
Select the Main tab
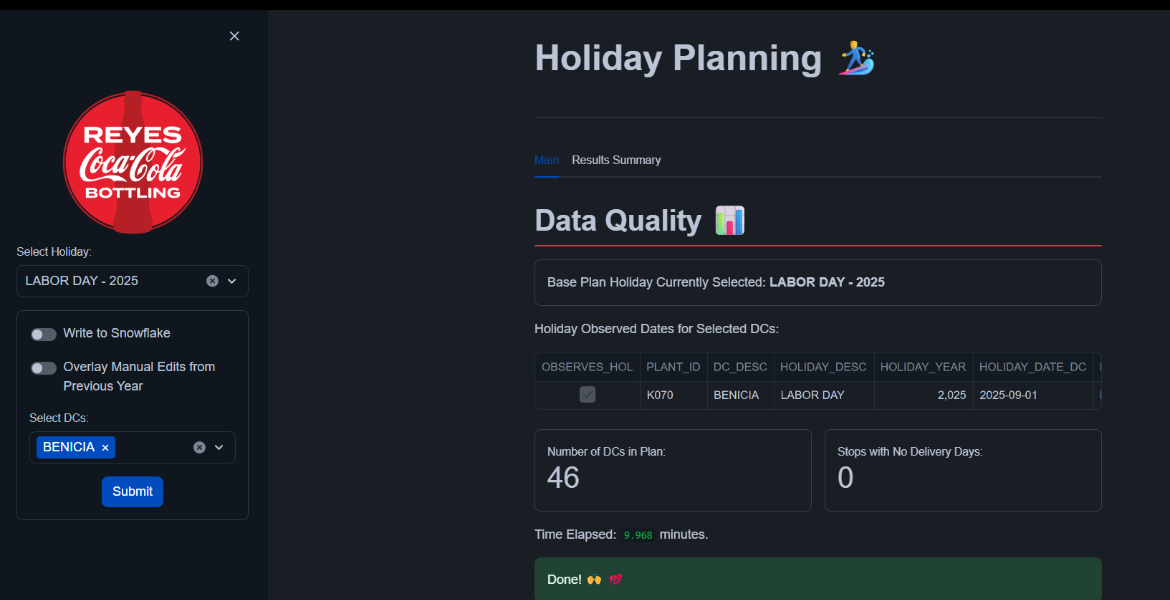(x=546, y=160)
